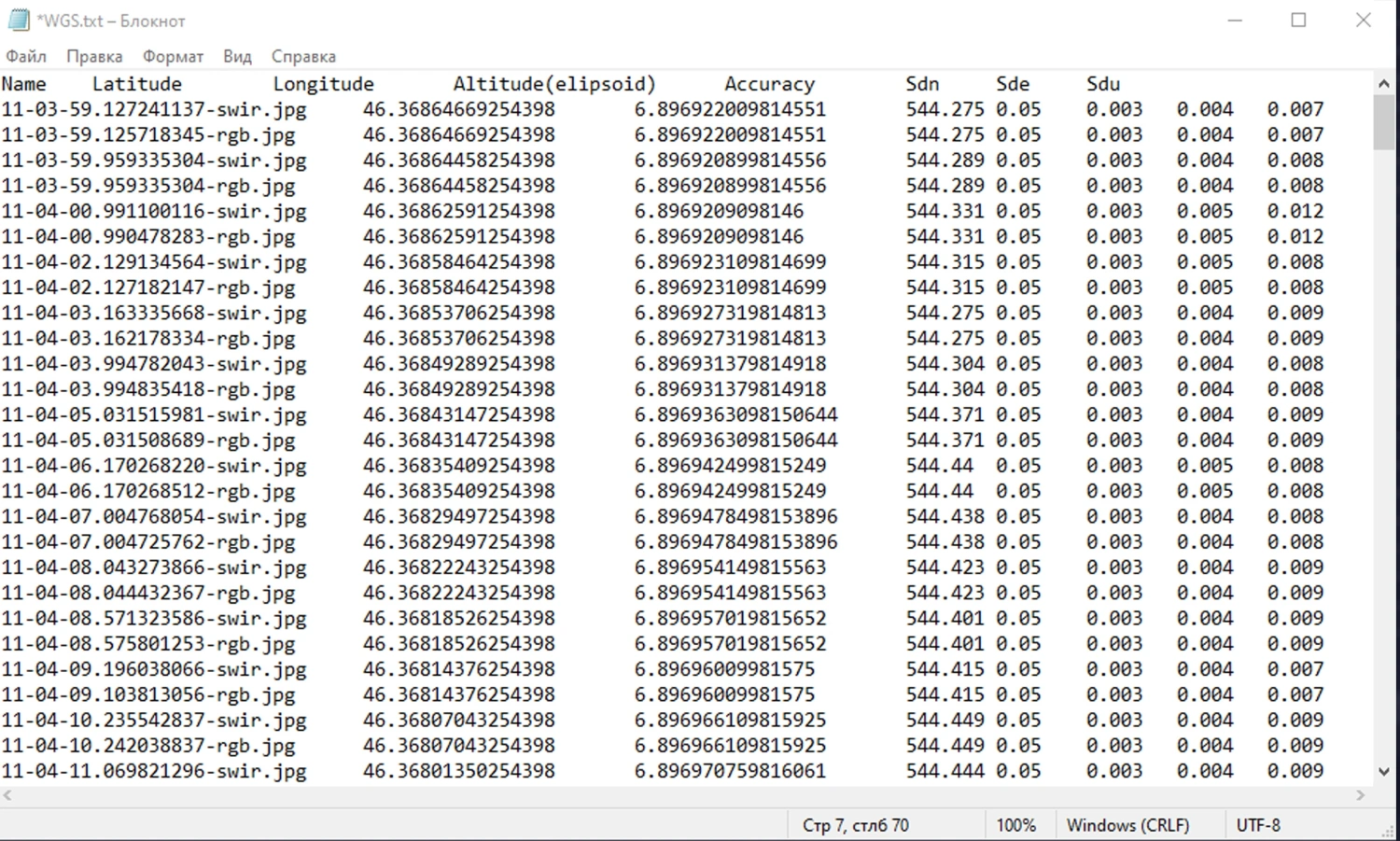Click the vertical scrollbar up arrow
Screen dimensions: 1400x841
(x=1383, y=84)
